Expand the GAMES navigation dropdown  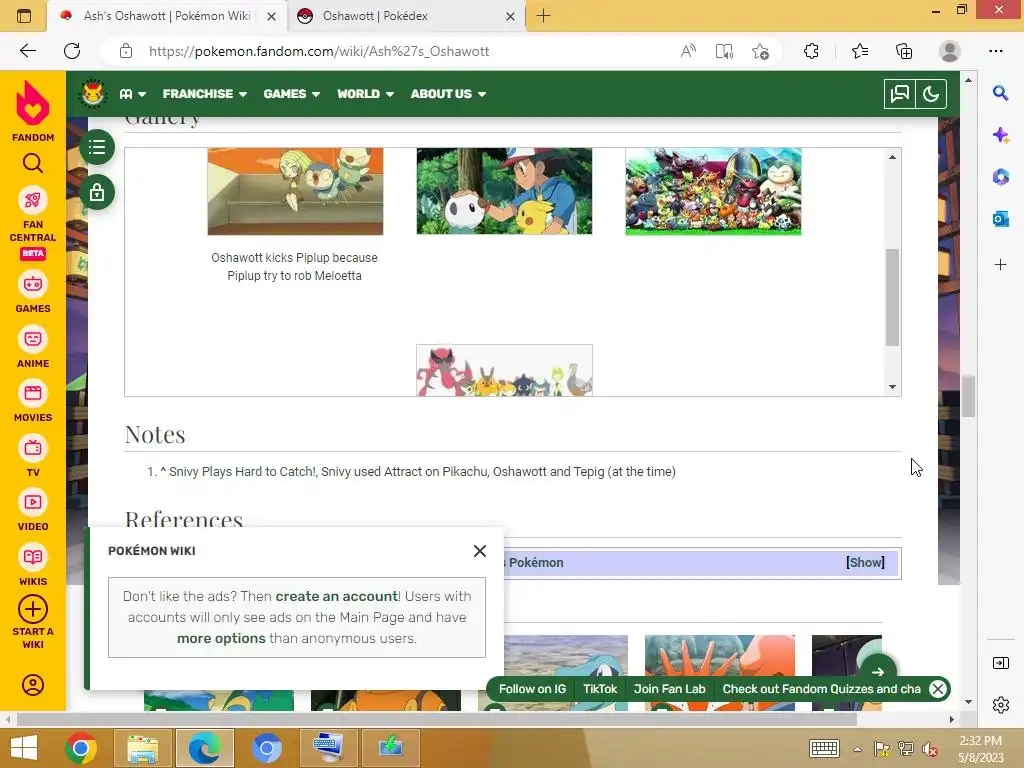pyautogui.click(x=291, y=94)
